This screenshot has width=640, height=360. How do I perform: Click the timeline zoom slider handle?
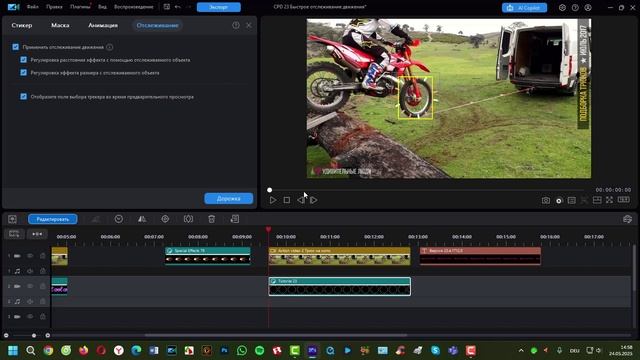click(x=34, y=336)
